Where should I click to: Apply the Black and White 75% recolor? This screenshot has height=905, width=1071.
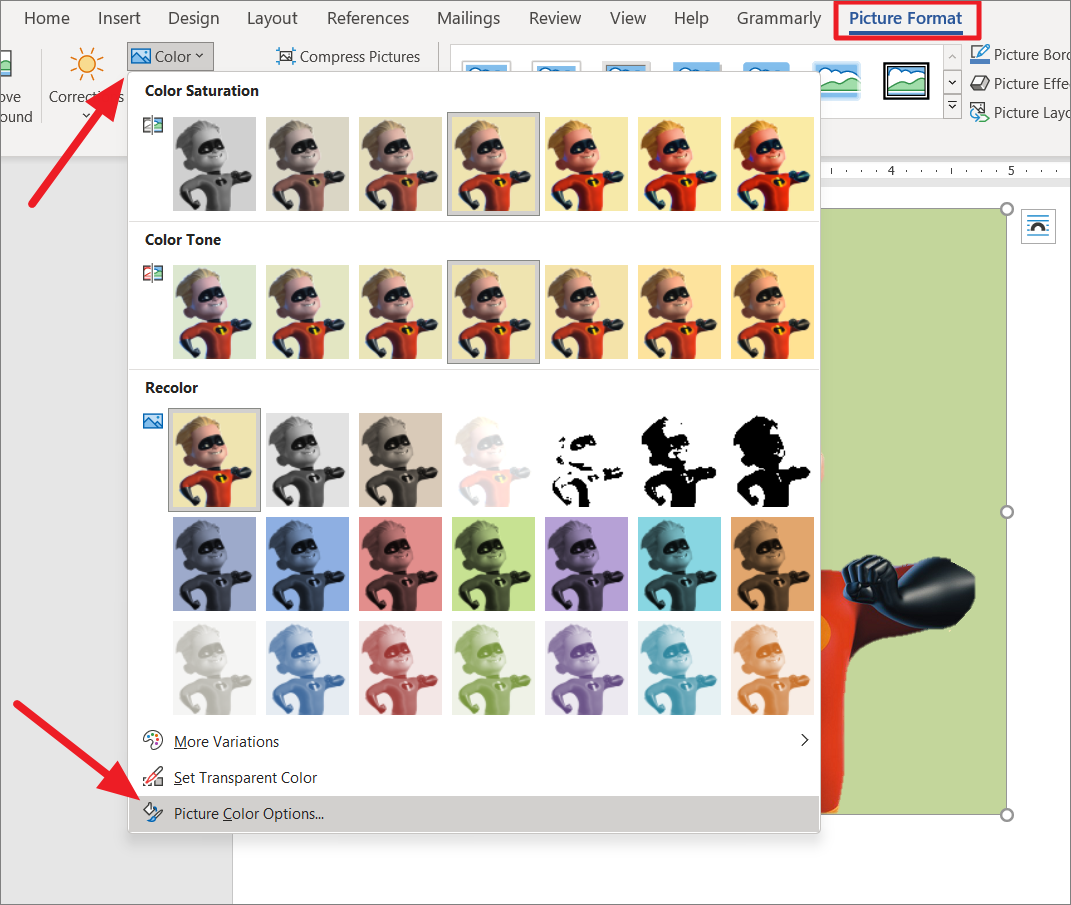pos(773,460)
